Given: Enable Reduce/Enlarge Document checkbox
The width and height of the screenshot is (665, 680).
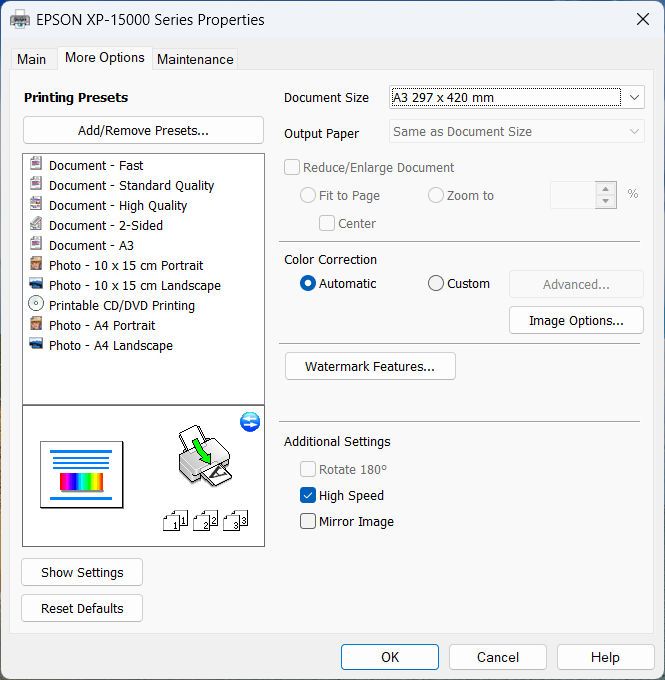Looking at the screenshot, I should click(x=292, y=167).
